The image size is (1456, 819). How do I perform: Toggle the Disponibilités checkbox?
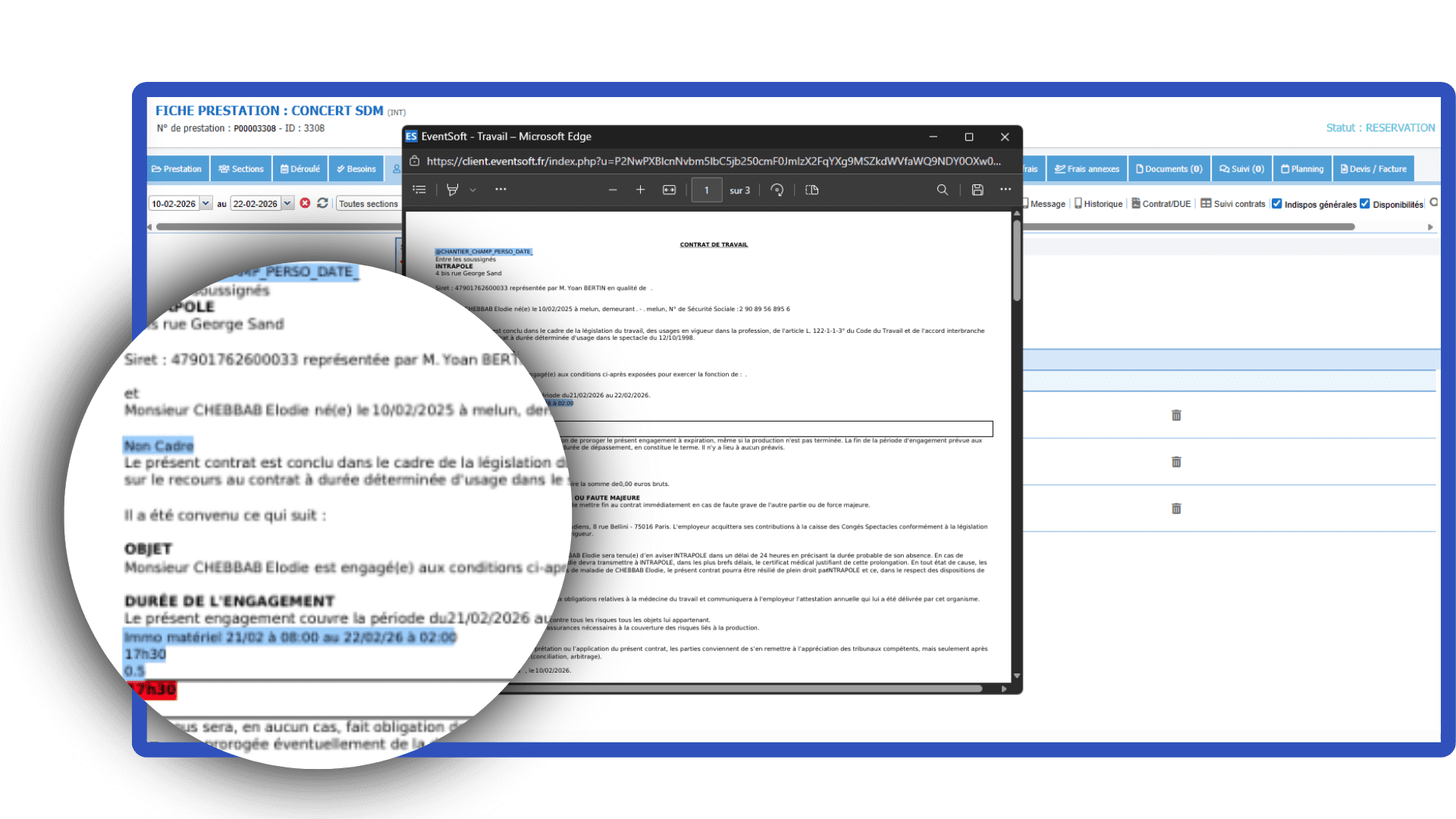pos(1365,203)
